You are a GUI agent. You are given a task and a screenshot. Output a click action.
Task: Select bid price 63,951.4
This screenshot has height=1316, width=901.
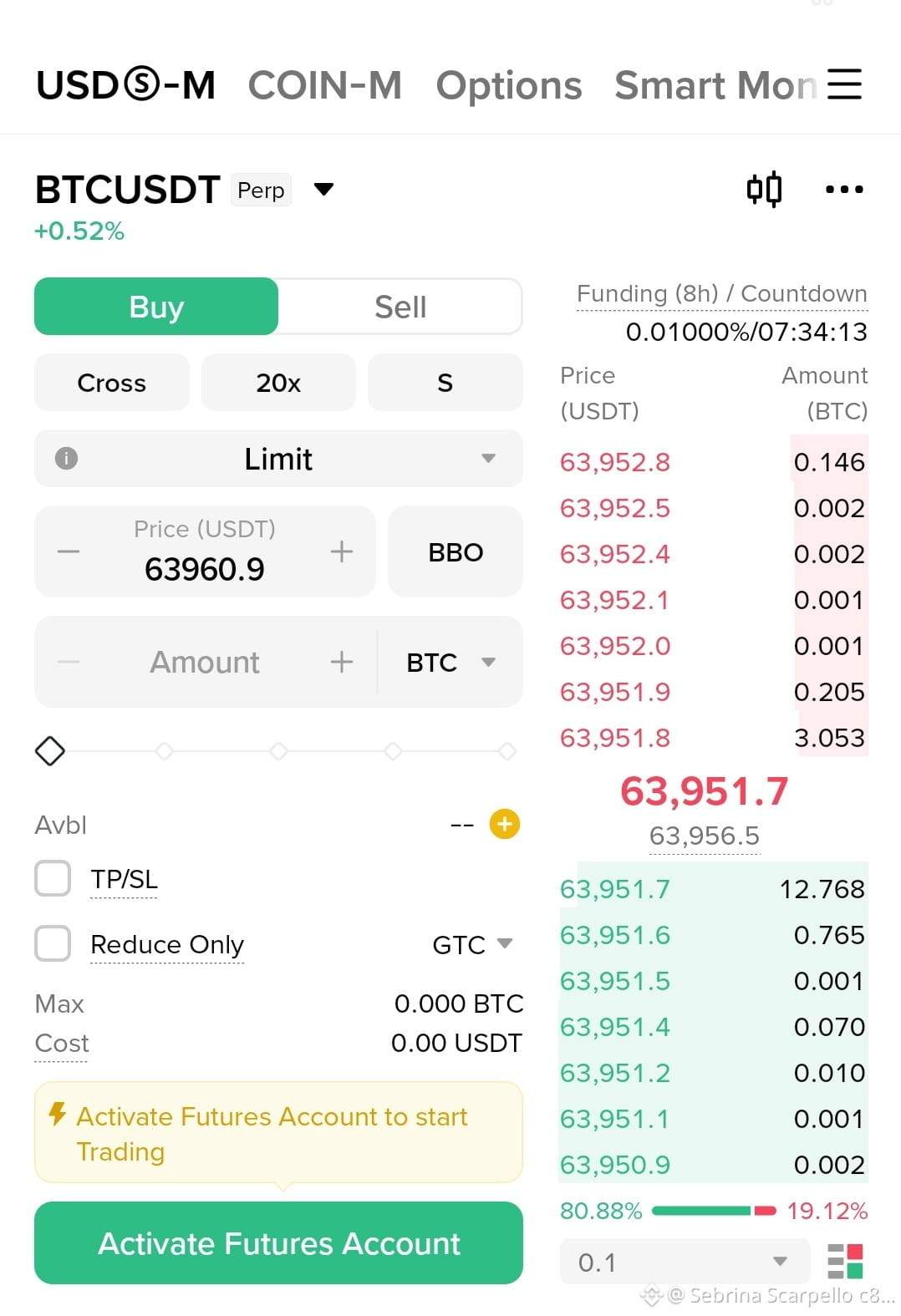click(615, 1027)
